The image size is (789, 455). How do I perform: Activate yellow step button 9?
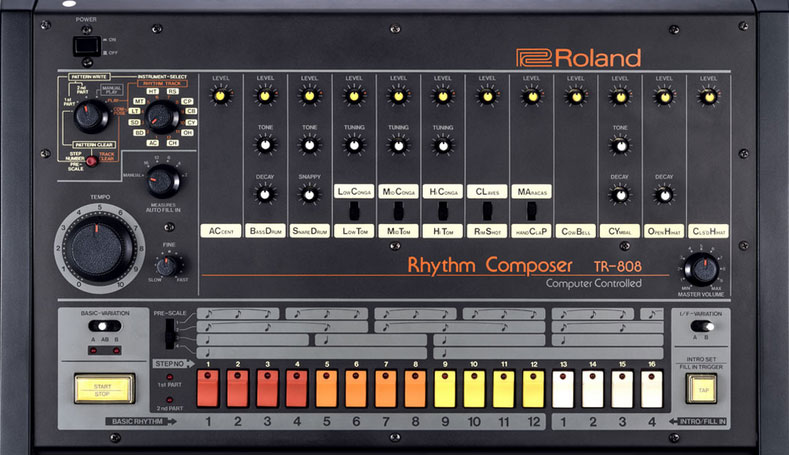click(x=445, y=389)
